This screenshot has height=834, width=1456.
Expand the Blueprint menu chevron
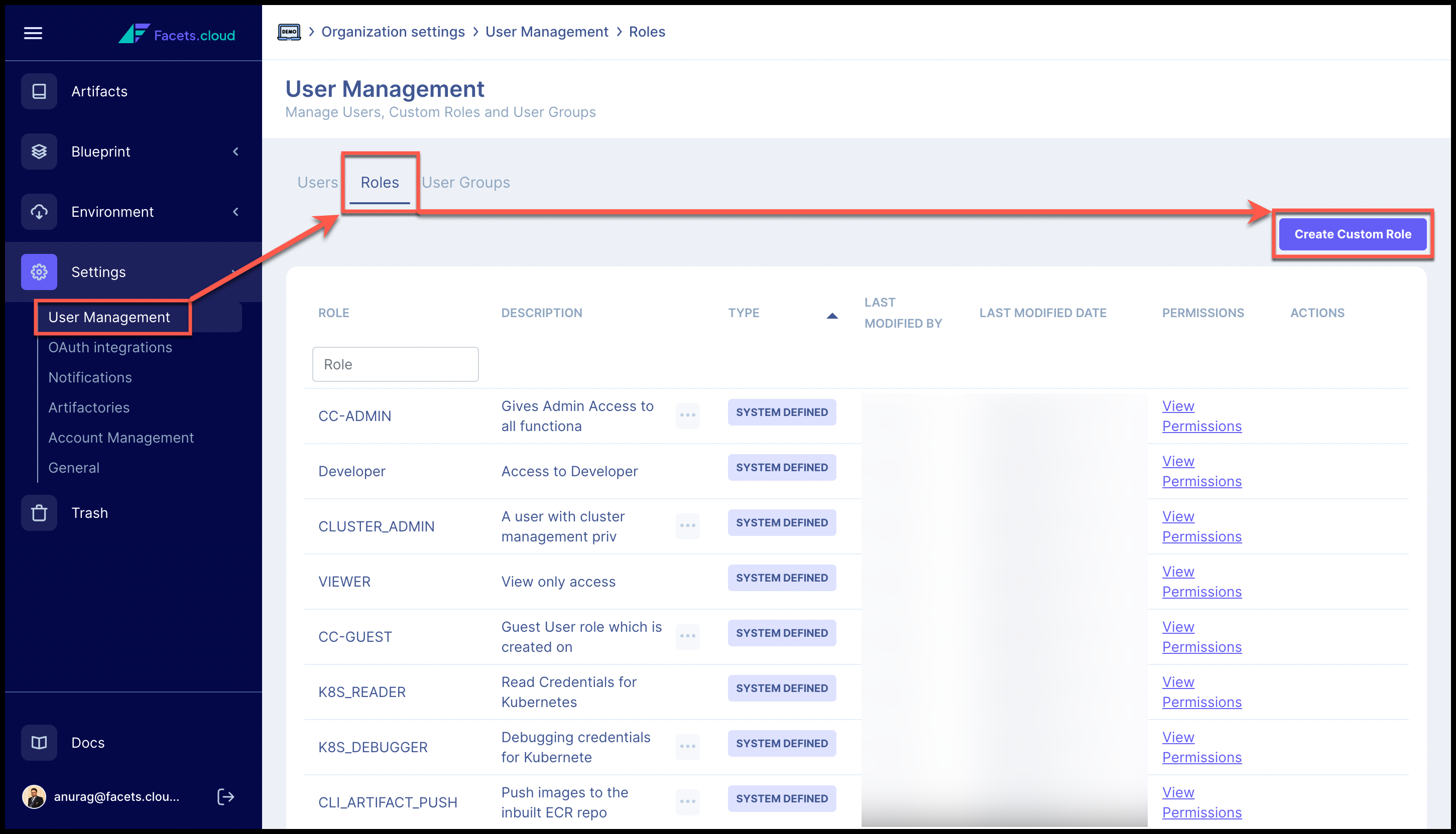coord(235,151)
